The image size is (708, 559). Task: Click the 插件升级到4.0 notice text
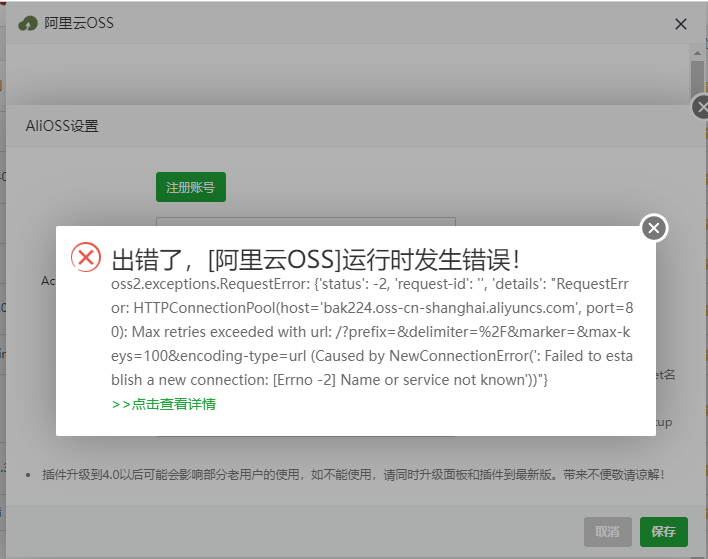point(353,475)
